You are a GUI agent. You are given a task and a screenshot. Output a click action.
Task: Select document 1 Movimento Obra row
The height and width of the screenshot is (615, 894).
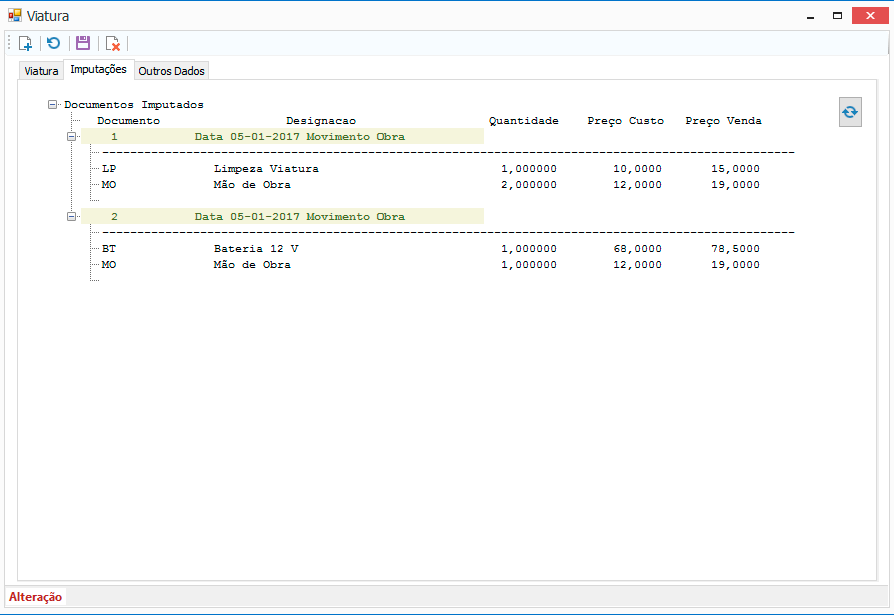pyautogui.click(x=282, y=136)
